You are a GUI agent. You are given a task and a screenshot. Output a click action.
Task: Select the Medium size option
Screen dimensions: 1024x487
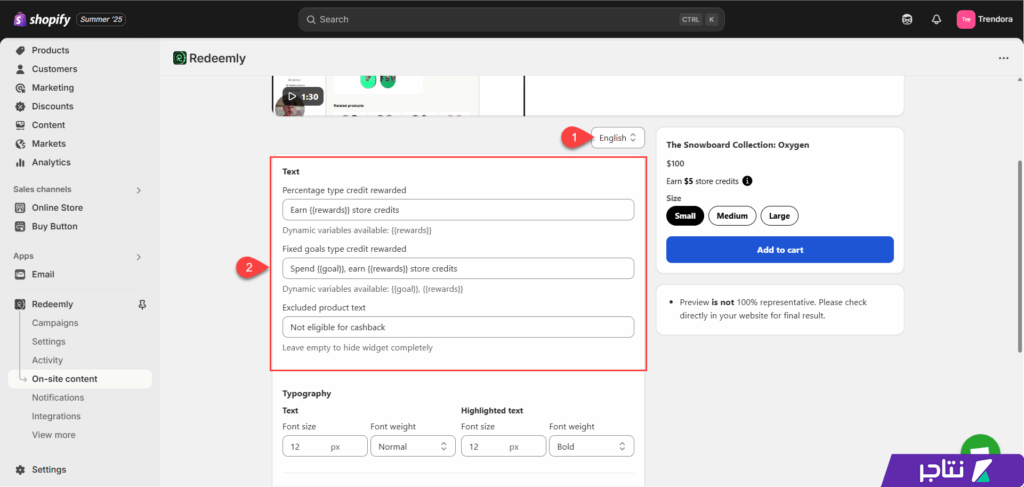(732, 215)
